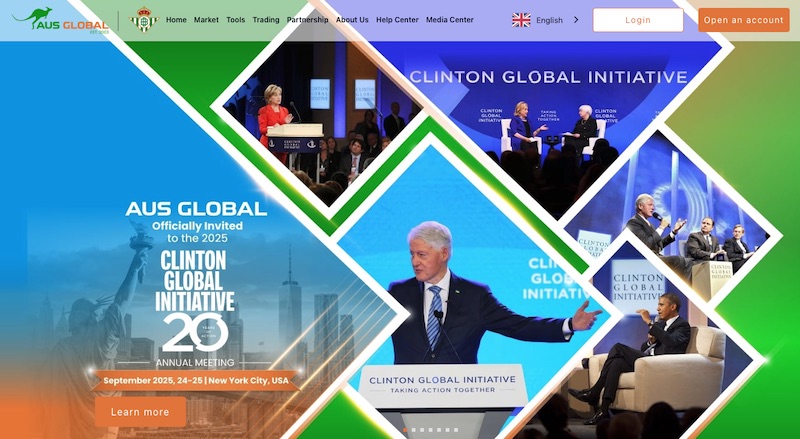This screenshot has width=800, height=439.
Task: Open the Market menu
Action: coord(206,20)
